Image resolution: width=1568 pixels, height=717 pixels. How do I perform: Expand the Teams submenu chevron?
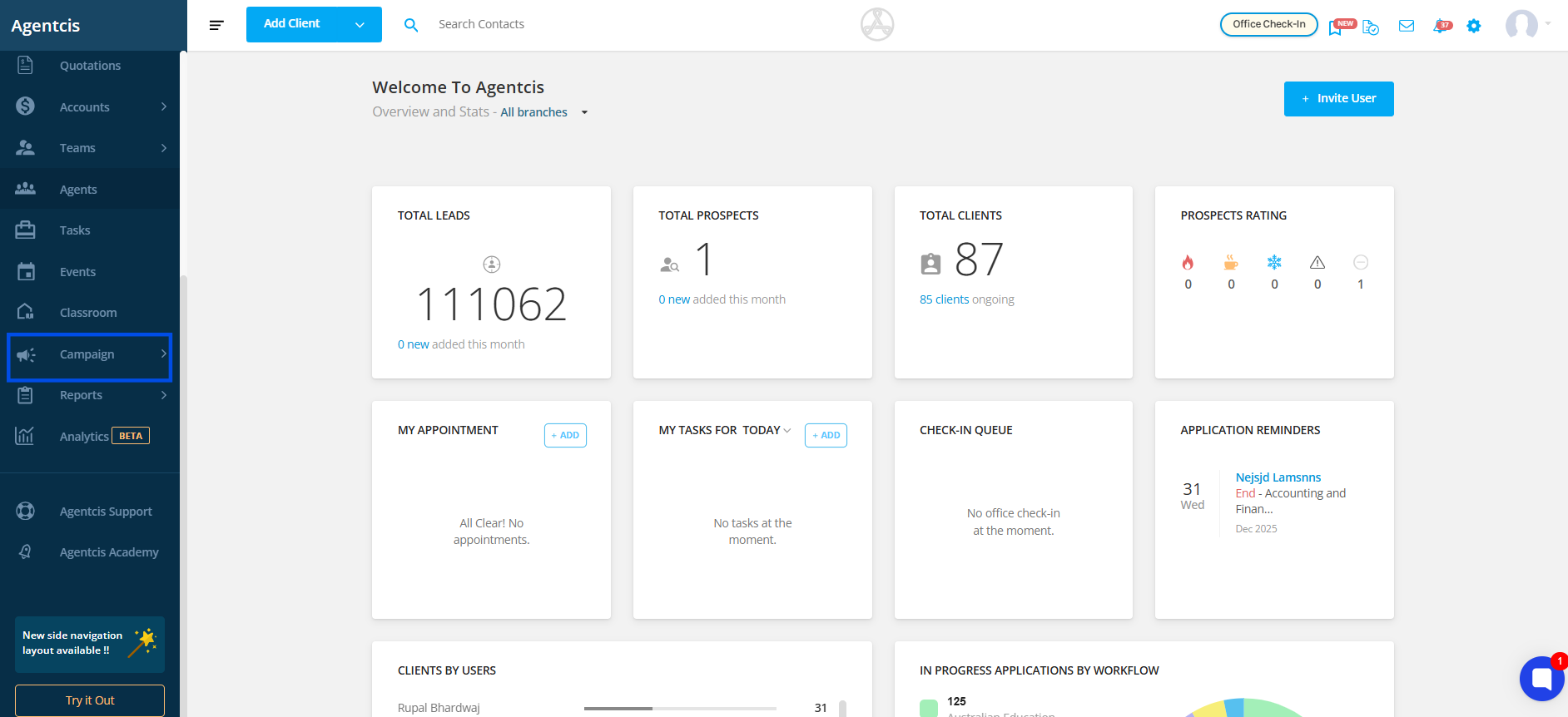point(164,147)
